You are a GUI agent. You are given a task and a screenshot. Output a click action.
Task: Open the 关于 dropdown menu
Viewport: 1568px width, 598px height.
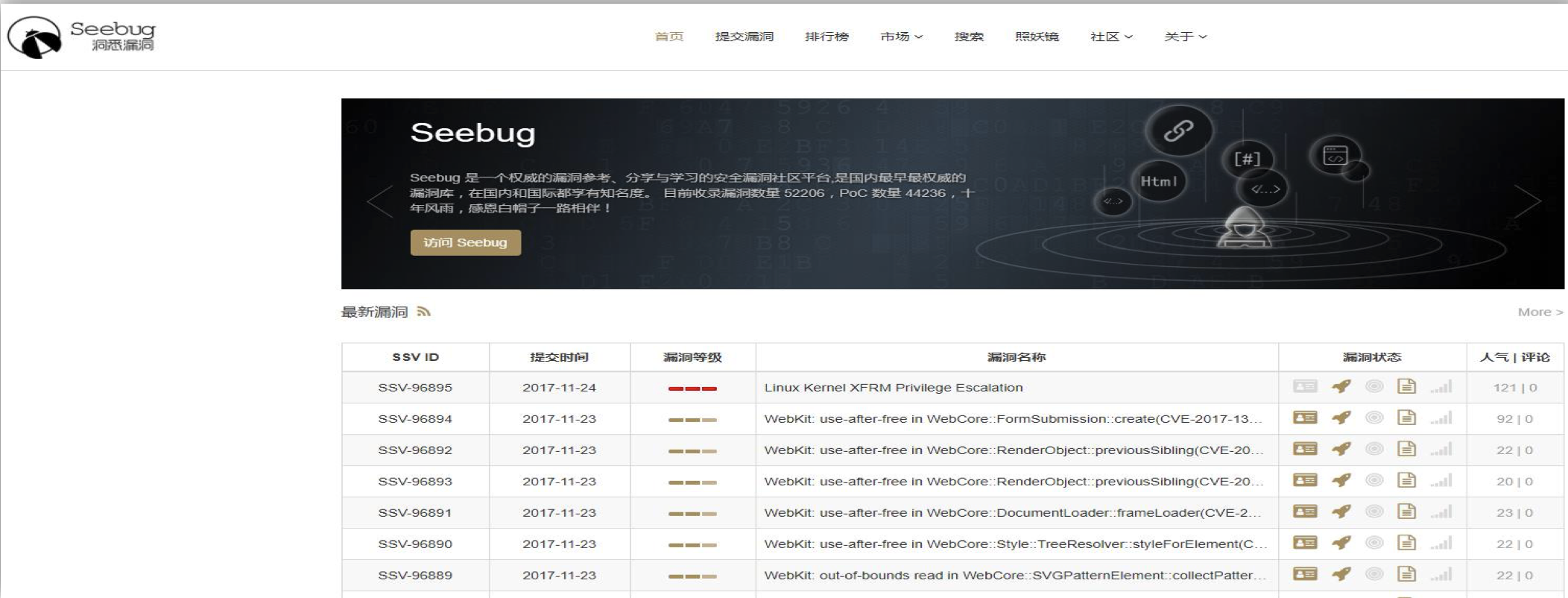click(x=1185, y=37)
